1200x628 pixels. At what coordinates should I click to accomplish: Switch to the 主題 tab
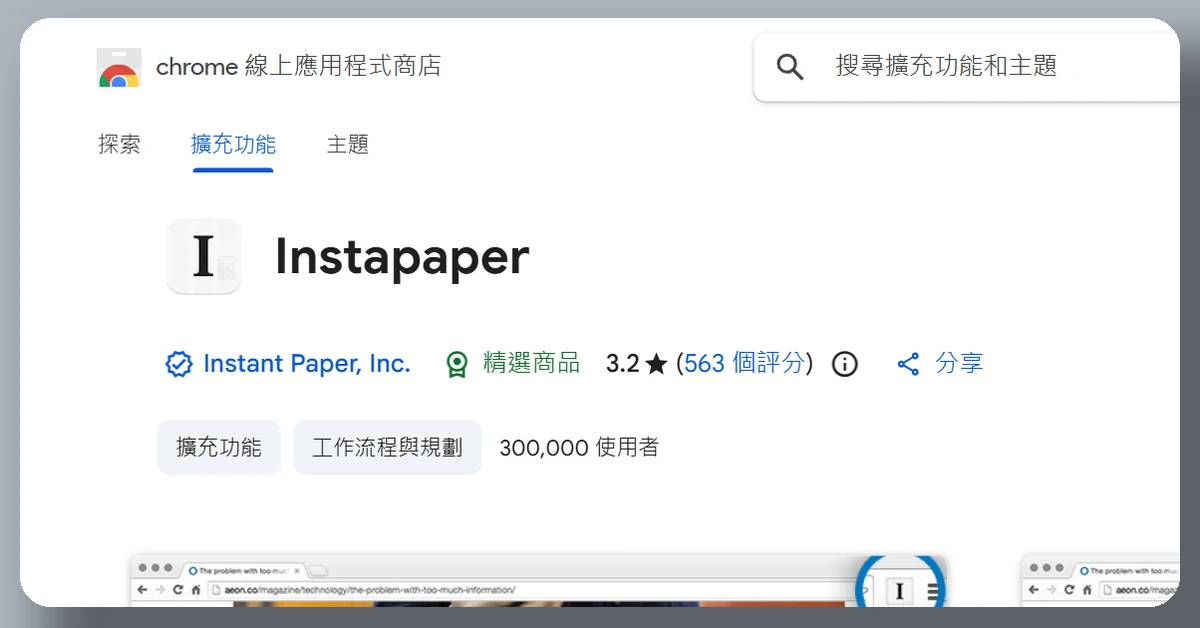tap(348, 144)
